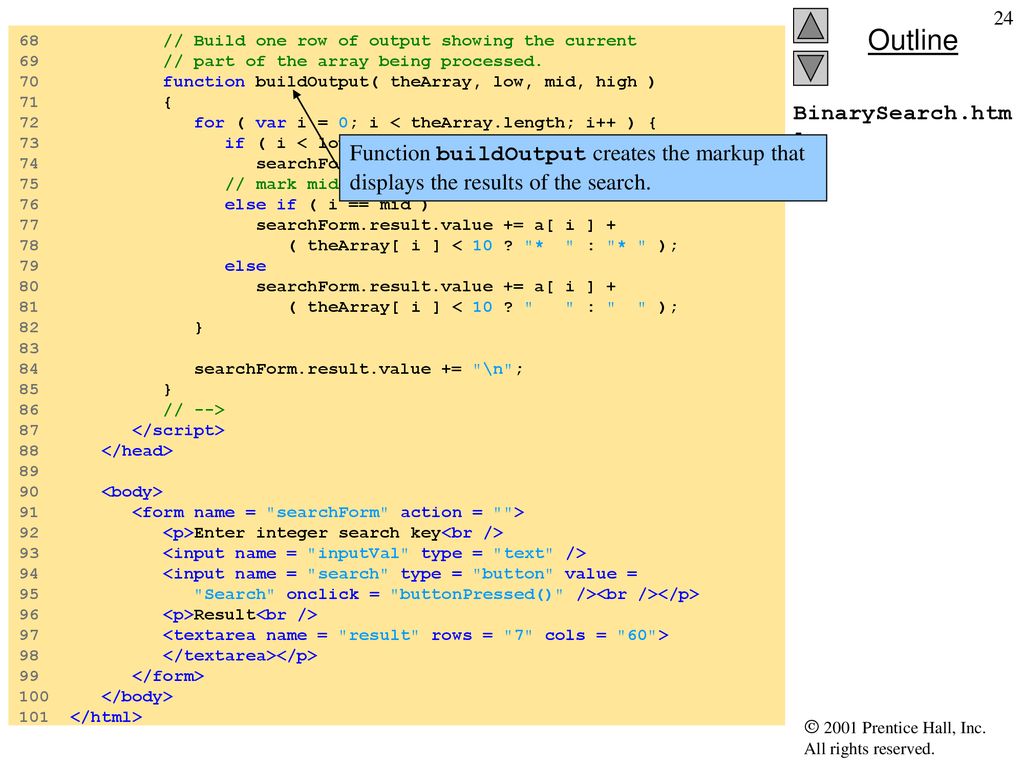The image size is (1024, 768).
Task: Click line 80 searchForm.result.value statement
Action: 436,287
